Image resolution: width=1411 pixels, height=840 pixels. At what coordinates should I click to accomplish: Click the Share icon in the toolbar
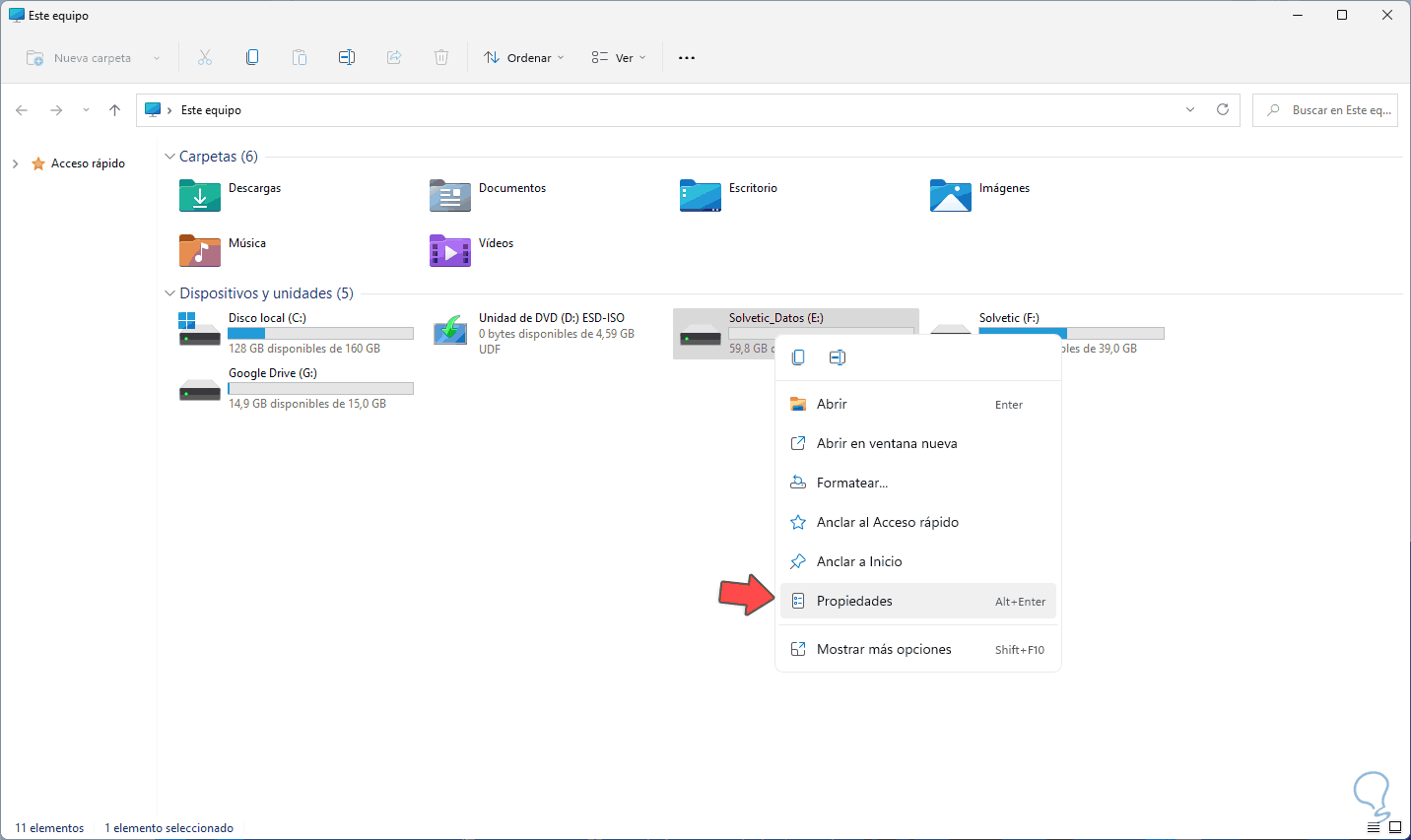(x=394, y=58)
